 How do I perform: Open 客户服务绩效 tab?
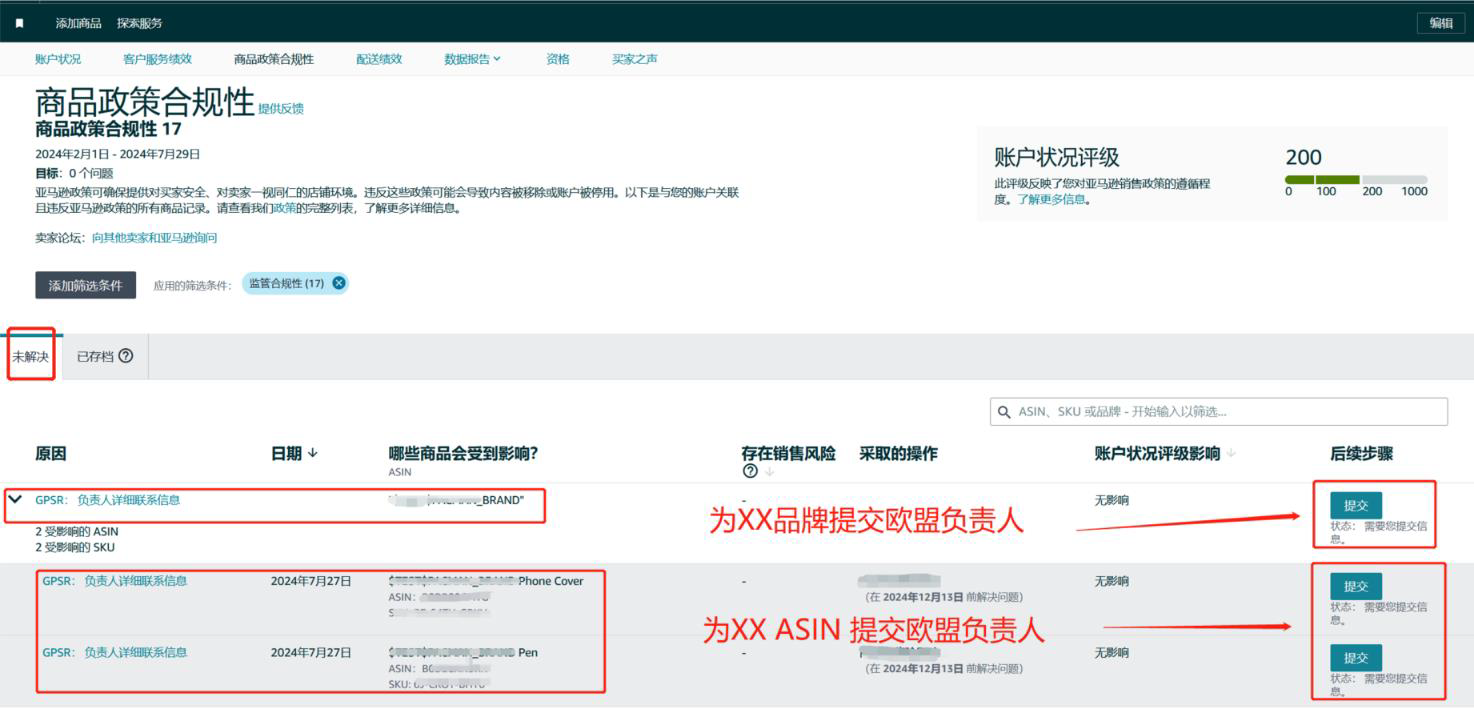[x=157, y=59]
